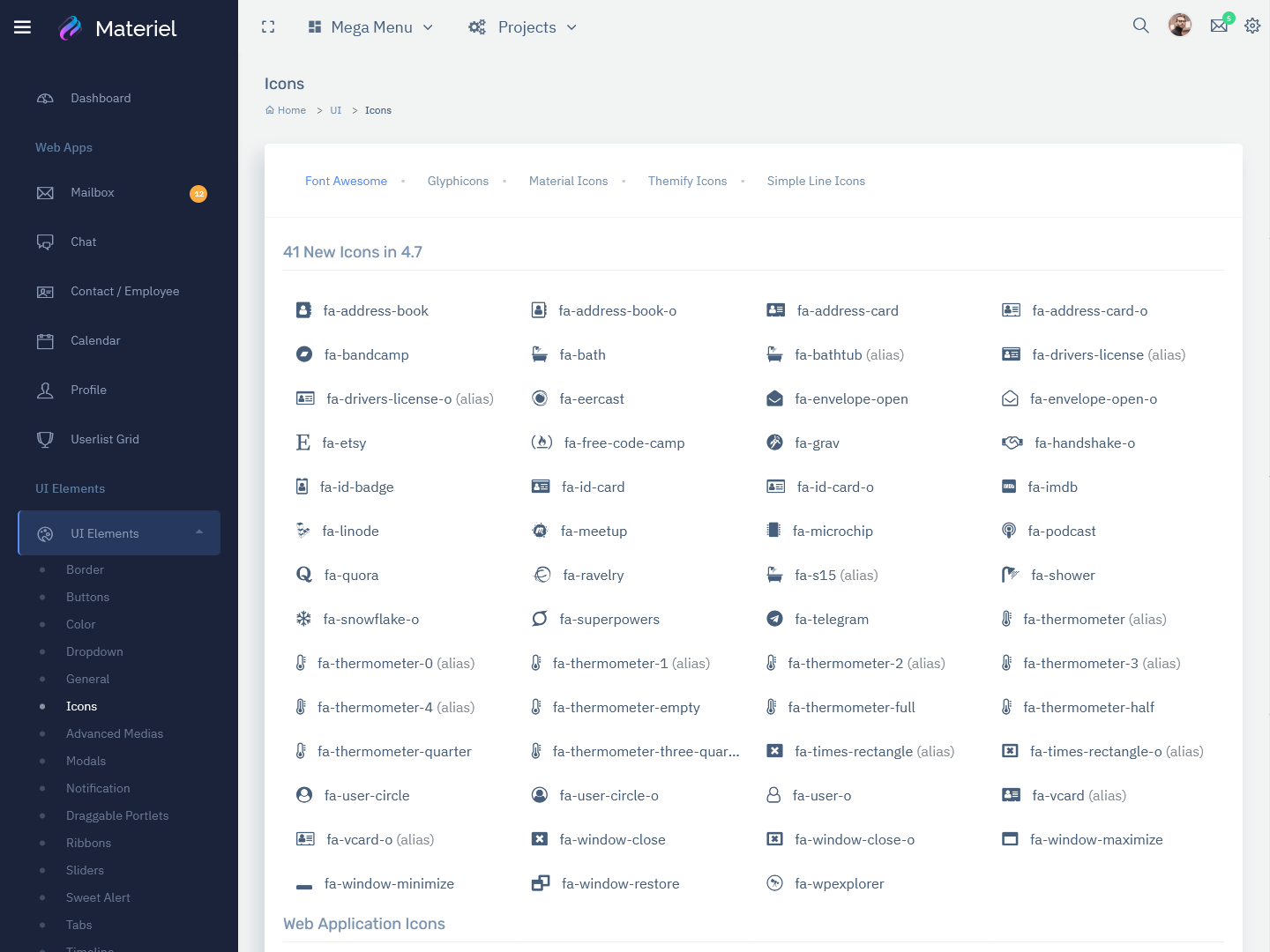
Task: Open the Projects dropdown
Action: click(x=523, y=27)
